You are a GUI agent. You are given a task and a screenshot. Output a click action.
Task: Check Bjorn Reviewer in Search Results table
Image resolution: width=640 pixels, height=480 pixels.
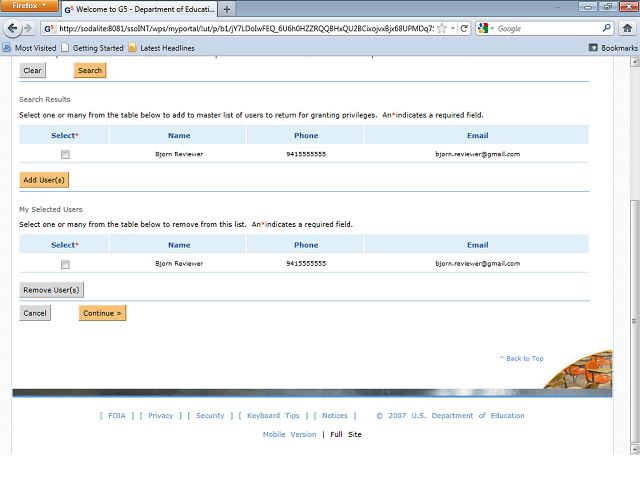coord(65,155)
